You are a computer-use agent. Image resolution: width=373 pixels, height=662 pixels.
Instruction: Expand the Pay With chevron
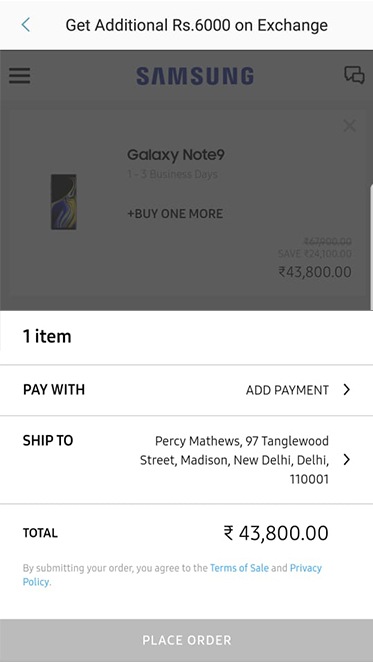(347, 390)
